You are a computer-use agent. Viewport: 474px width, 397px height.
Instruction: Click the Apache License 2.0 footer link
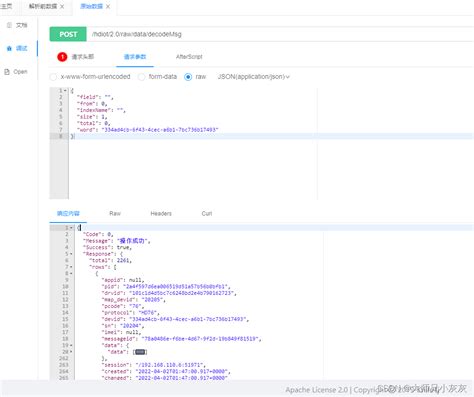[317, 390]
